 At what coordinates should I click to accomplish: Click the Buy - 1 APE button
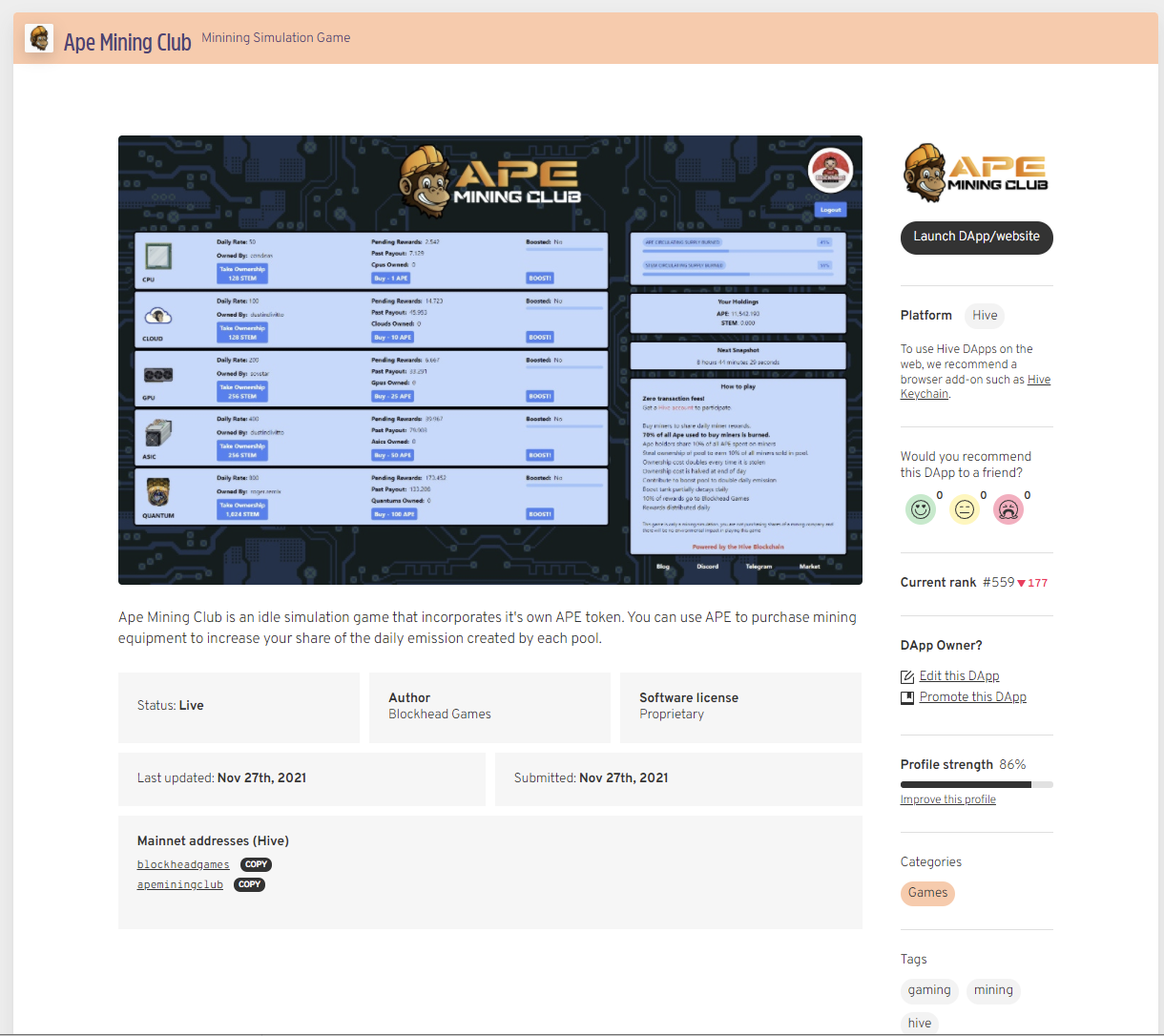[x=391, y=279]
